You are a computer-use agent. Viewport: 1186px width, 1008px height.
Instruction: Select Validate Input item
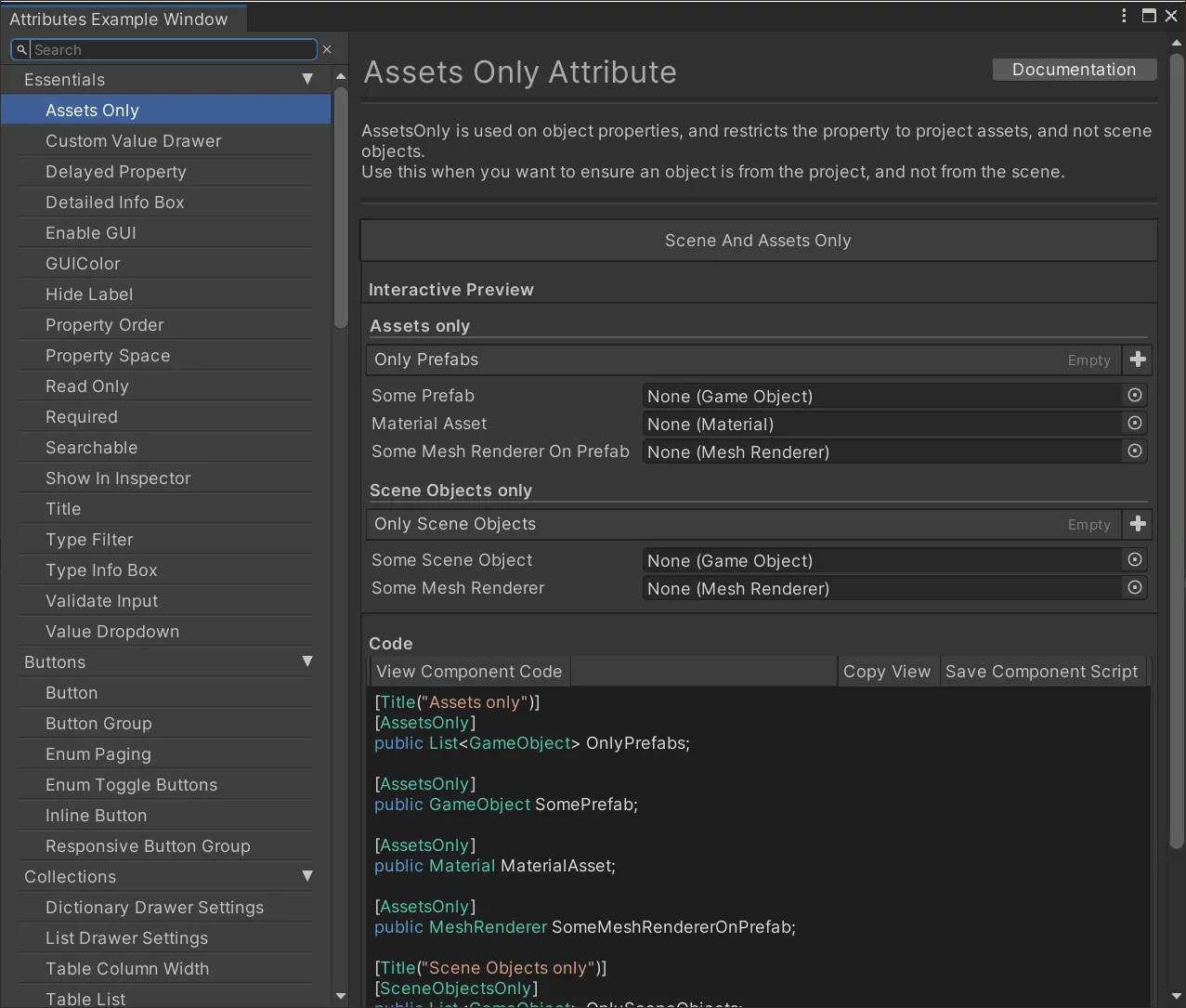pos(166,601)
